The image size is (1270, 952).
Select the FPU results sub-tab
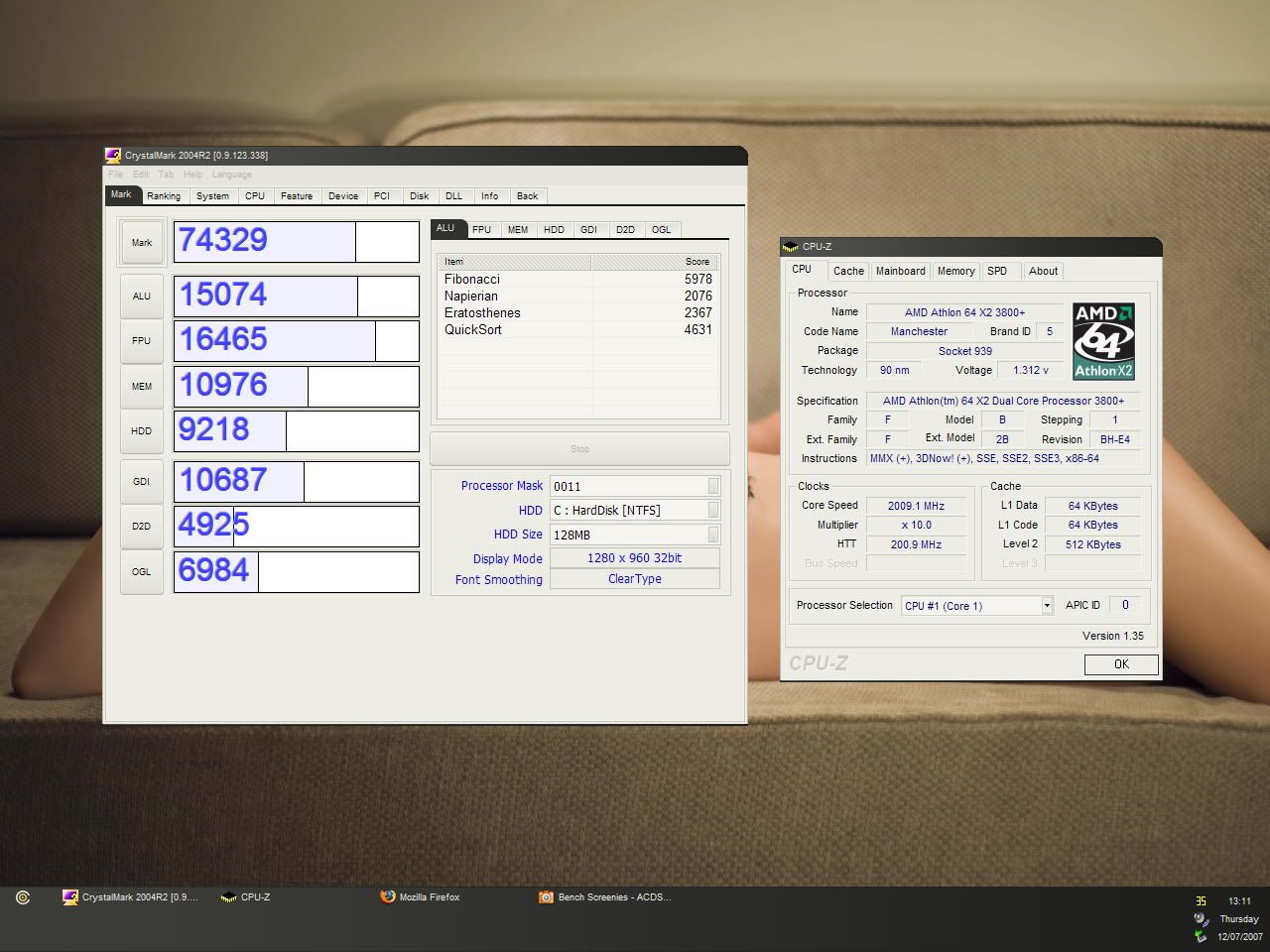click(482, 230)
